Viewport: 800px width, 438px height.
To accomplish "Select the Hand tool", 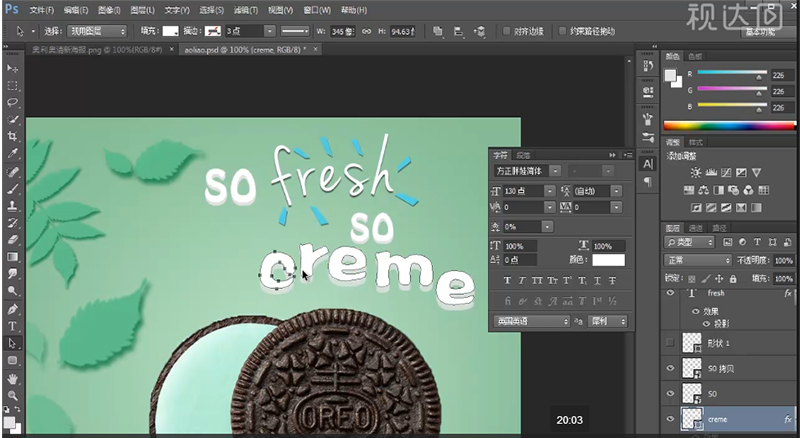I will [x=12, y=378].
